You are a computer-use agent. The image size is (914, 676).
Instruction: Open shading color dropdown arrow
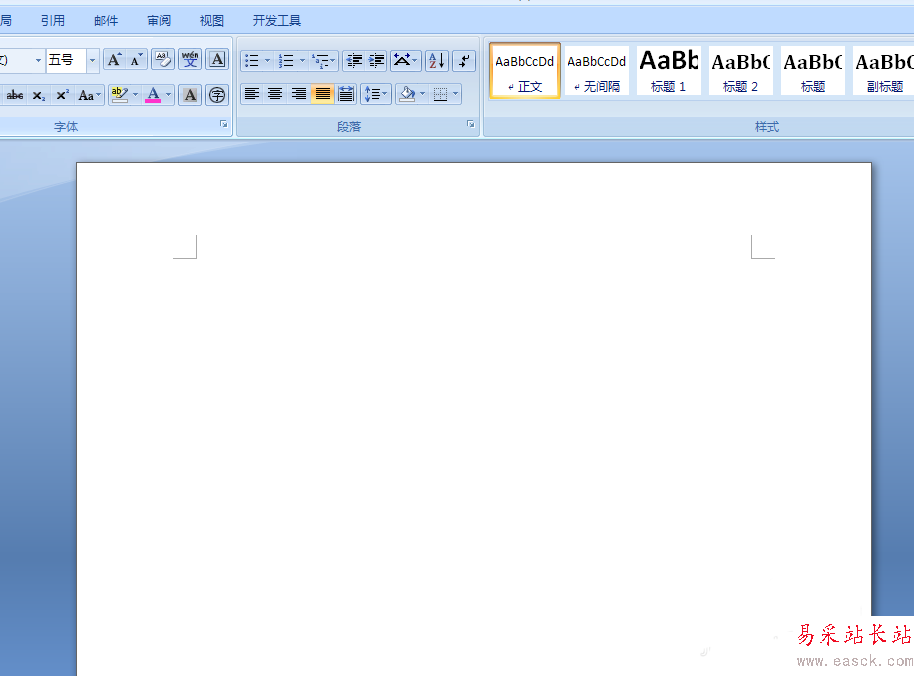click(x=423, y=94)
